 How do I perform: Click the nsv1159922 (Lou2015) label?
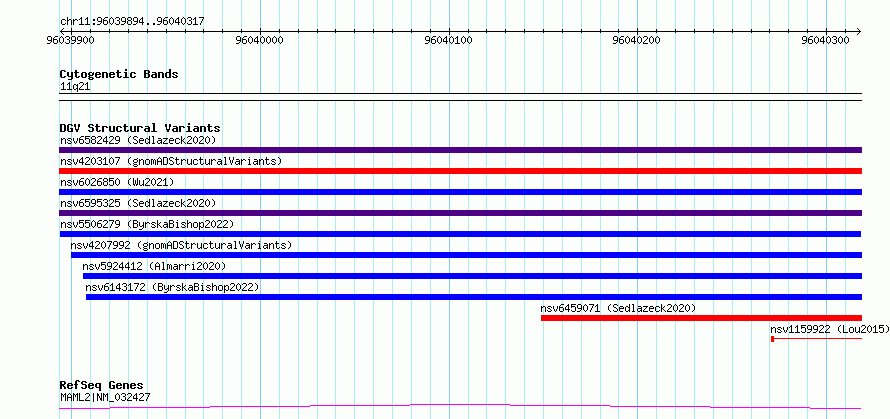(830, 329)
